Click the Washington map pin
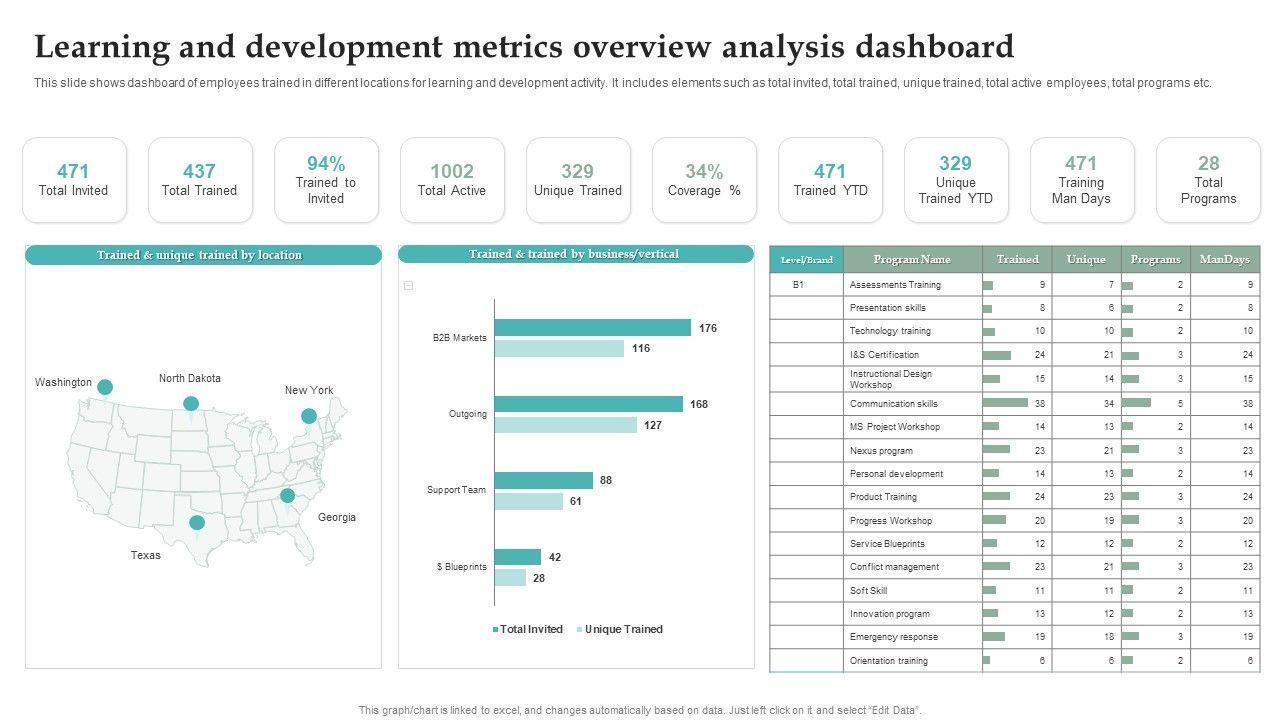 [x=104, y=387]
